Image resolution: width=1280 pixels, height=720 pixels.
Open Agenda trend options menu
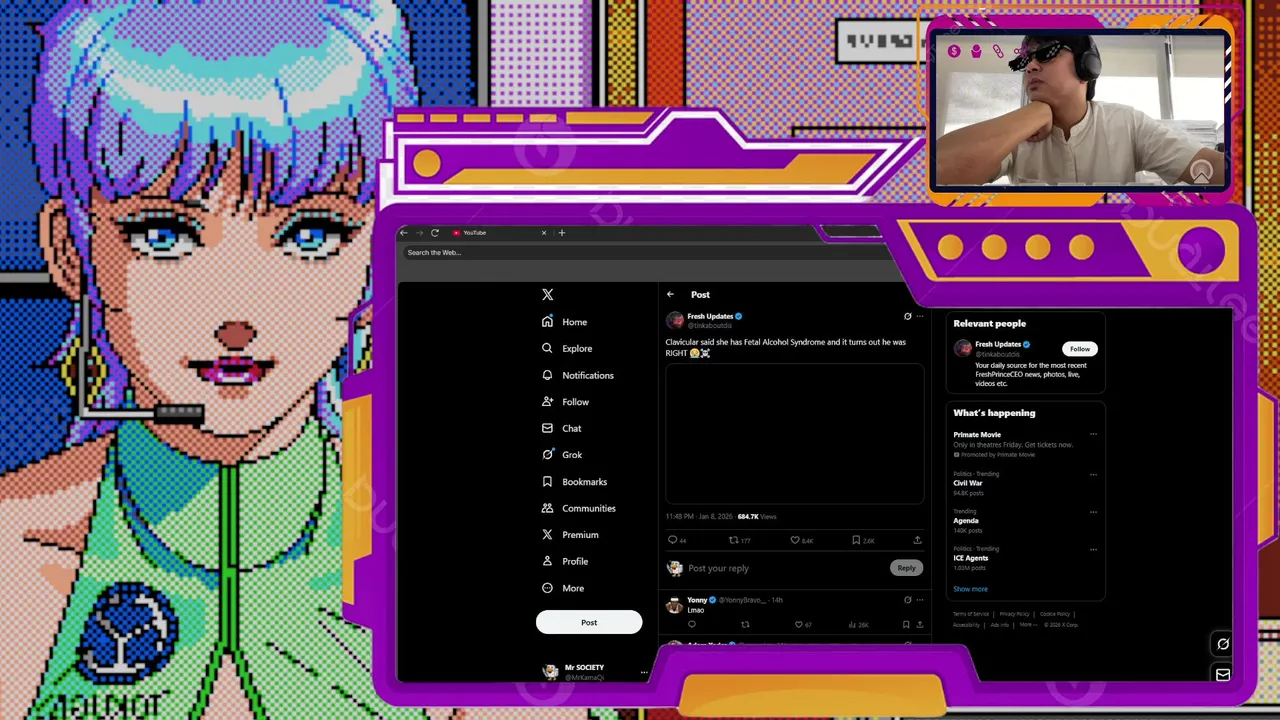pos(1093,512)
